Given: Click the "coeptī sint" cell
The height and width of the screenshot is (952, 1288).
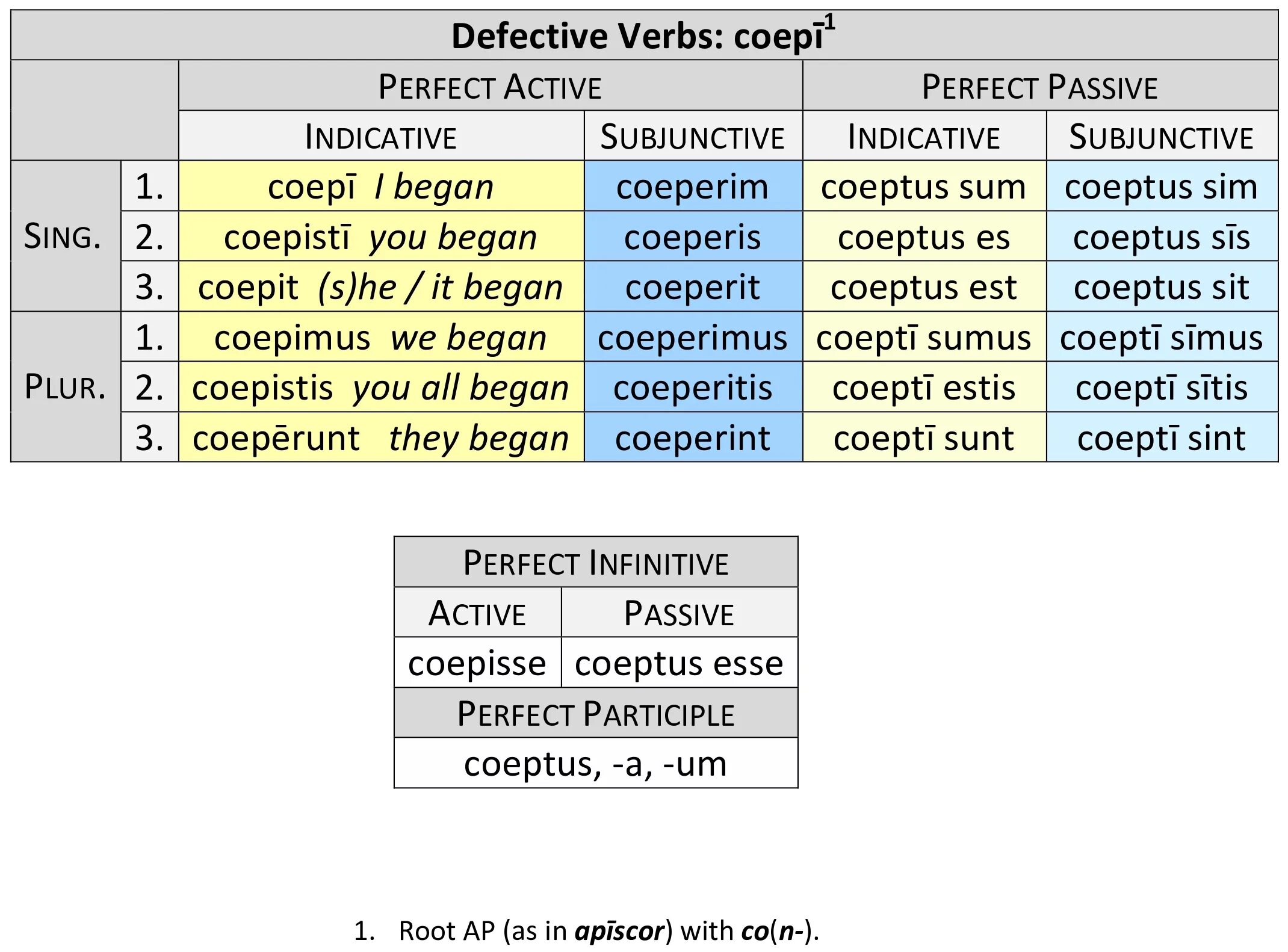Looking at the screenshot, I should click(1161, 437).
